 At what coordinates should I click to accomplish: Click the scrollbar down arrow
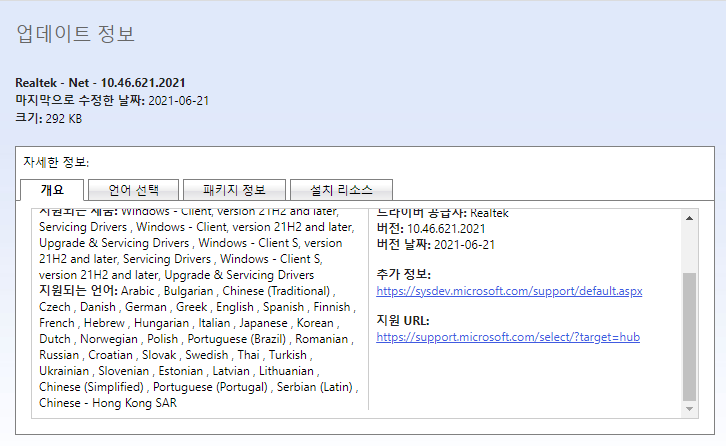(x=689, y=409)
